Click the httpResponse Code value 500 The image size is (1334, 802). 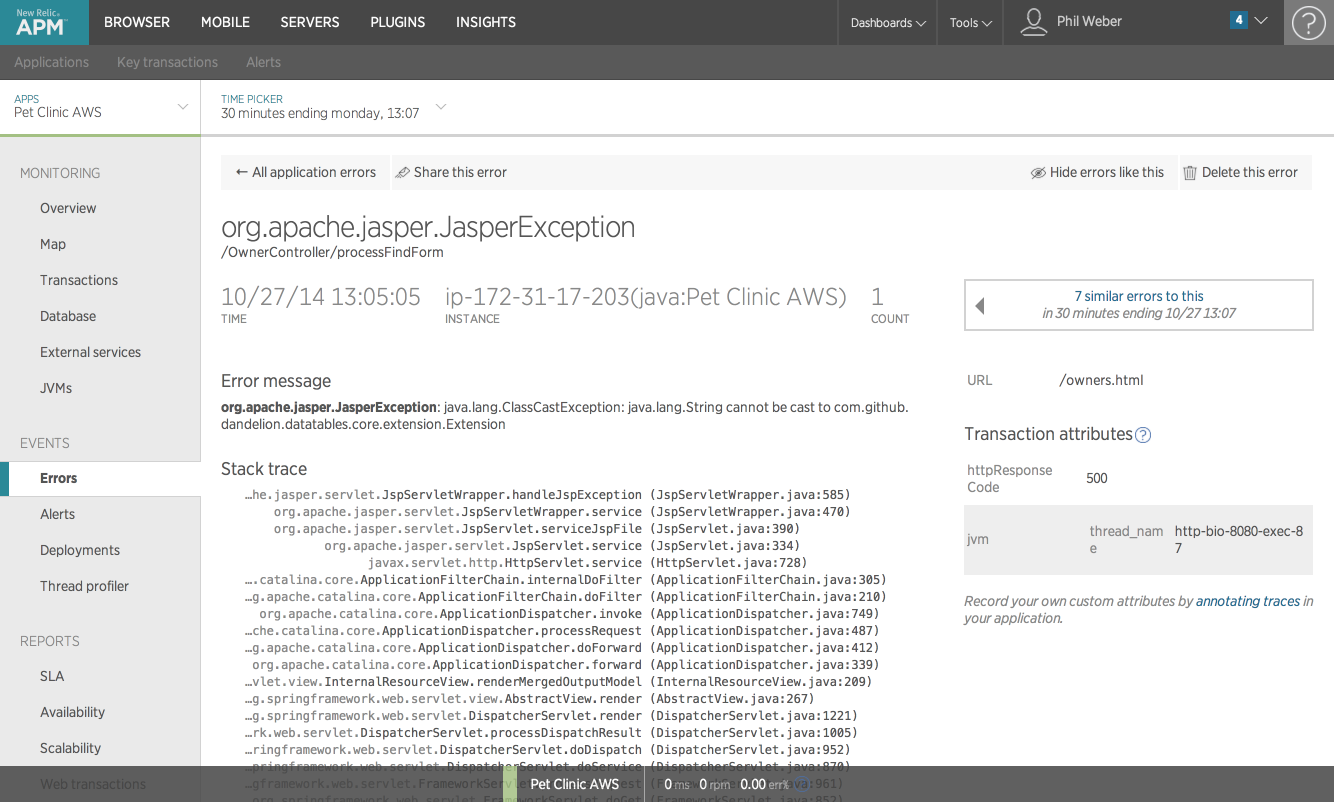click(1097, 478)
